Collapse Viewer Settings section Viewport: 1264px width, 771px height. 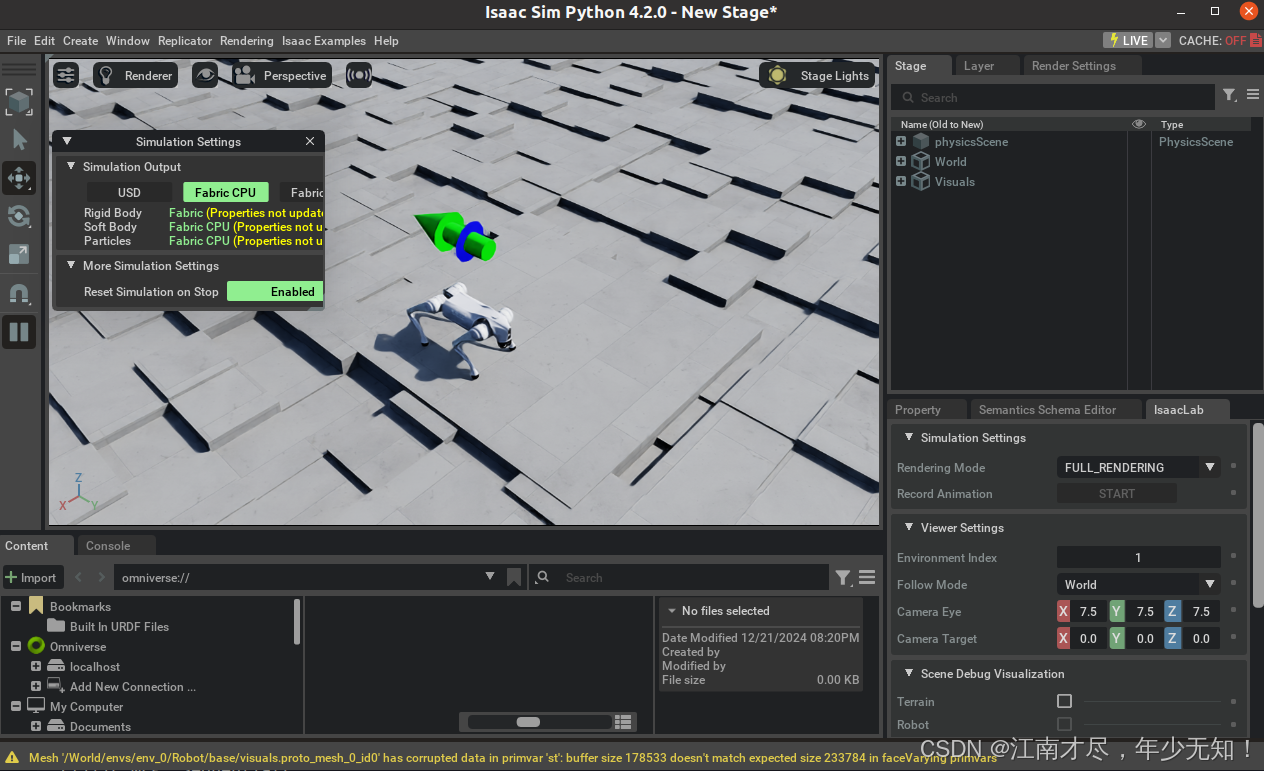click(x=909, y=527)
